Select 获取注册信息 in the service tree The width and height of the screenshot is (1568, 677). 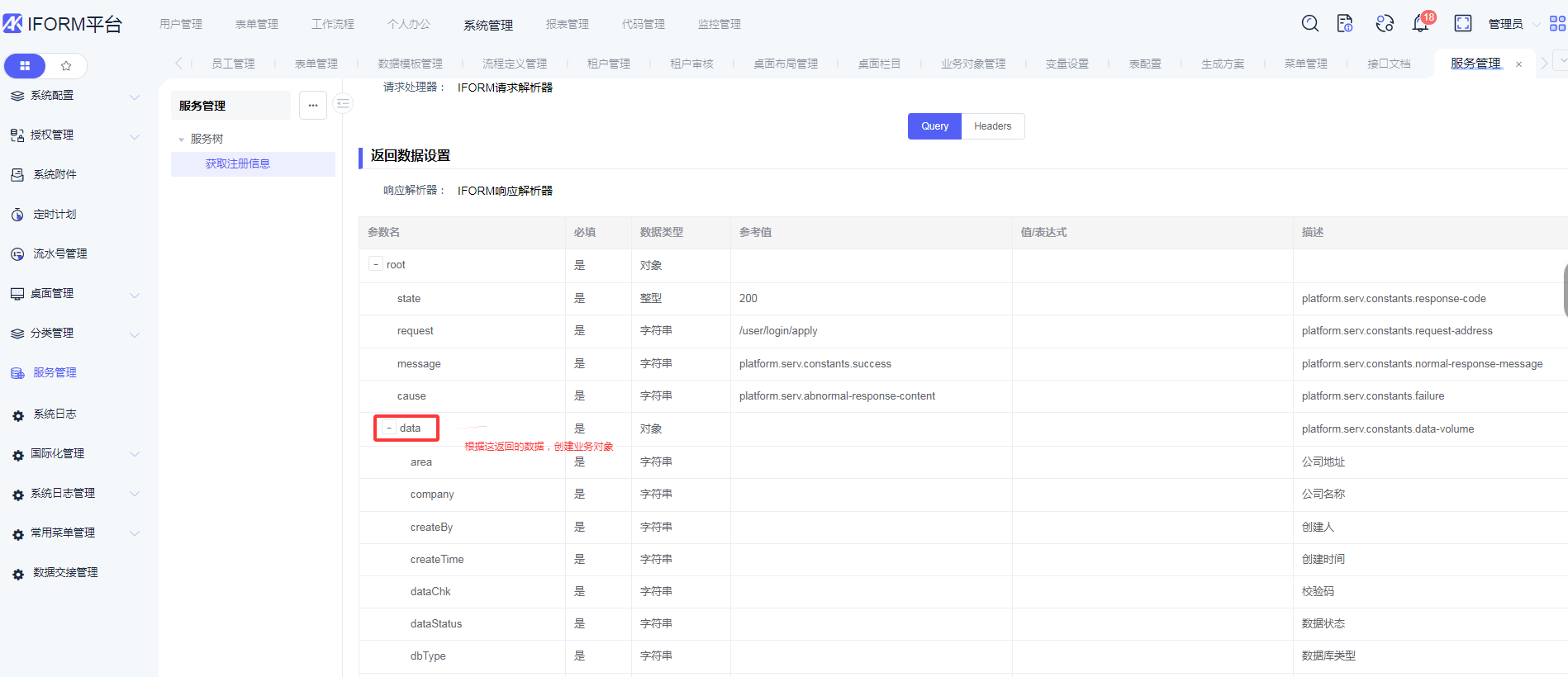point(238,163)
